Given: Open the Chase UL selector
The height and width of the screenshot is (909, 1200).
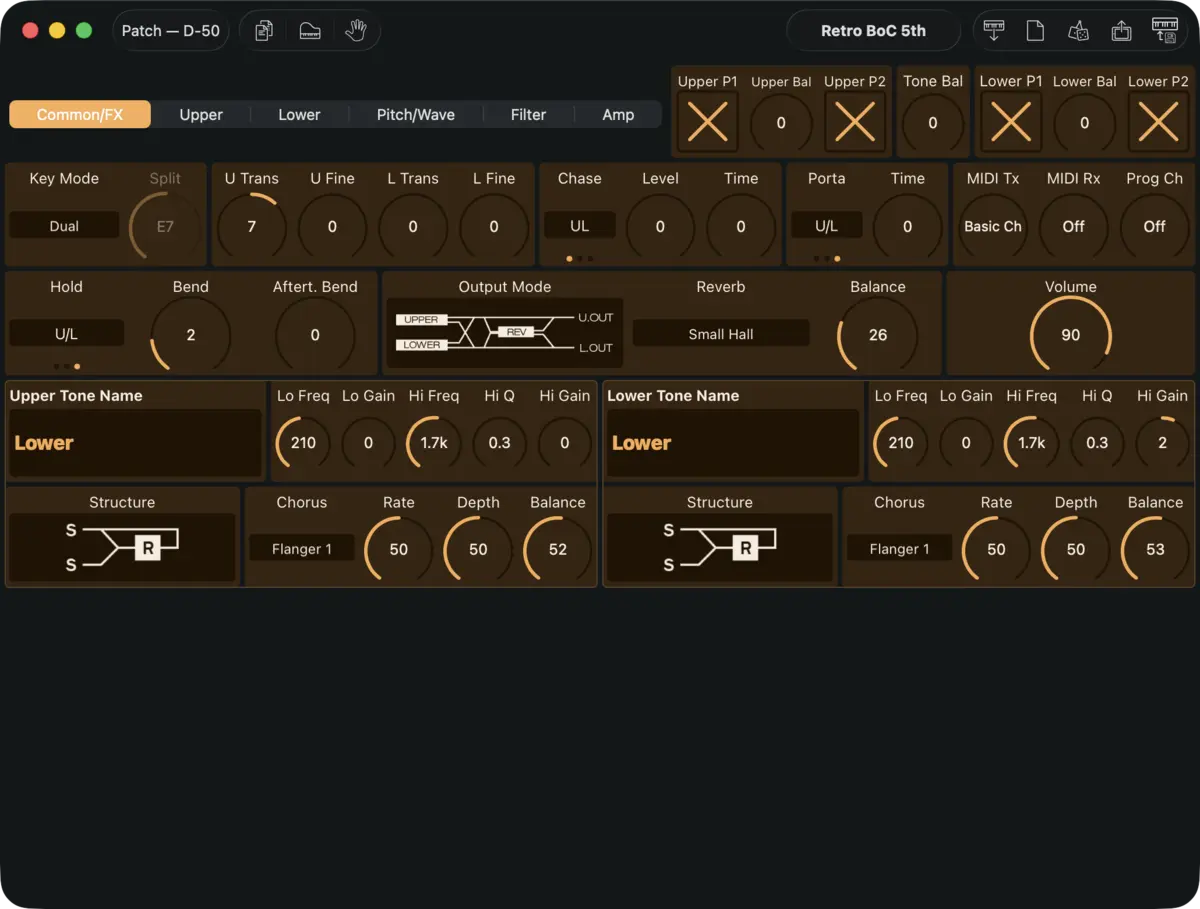Looking at the screenshot, I should point(580,226).
